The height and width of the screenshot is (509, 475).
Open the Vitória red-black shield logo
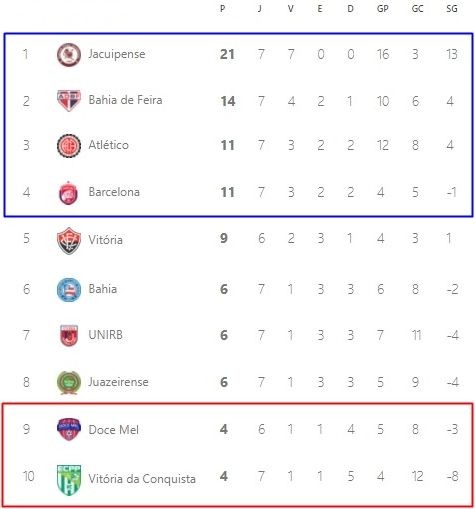tap(69, 241)
